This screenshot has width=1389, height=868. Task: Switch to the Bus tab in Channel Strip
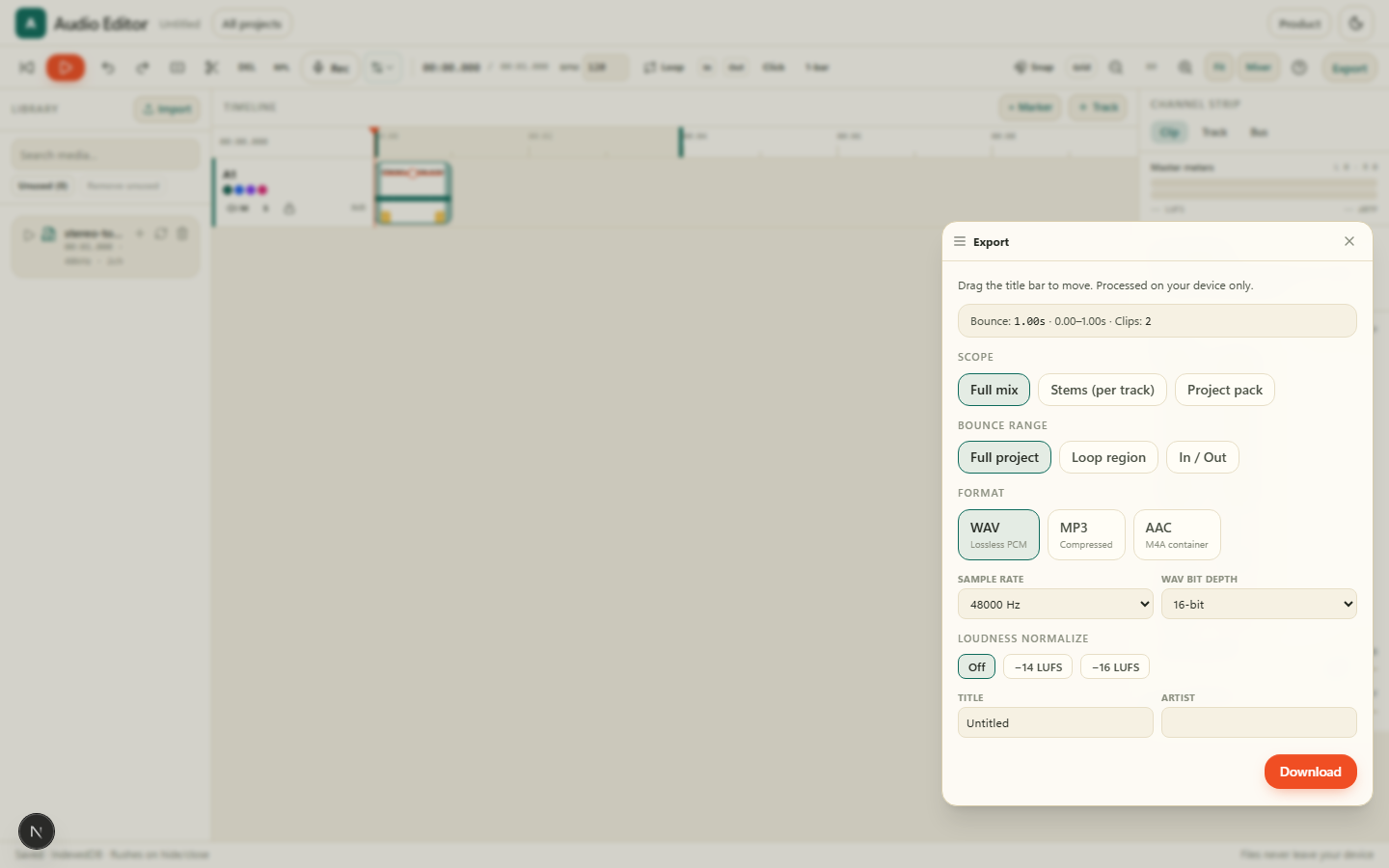[1259, 132]
